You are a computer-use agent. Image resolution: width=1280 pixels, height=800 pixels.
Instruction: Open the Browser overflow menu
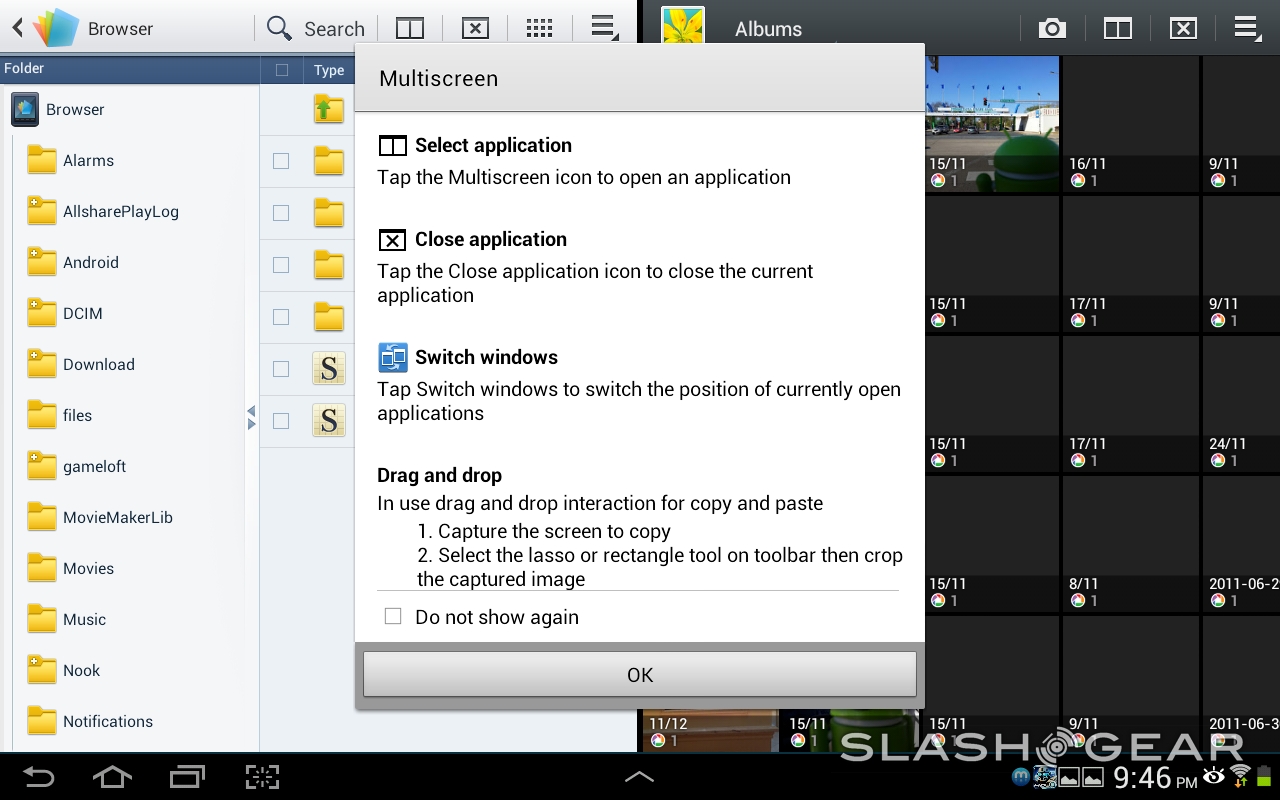603,29
